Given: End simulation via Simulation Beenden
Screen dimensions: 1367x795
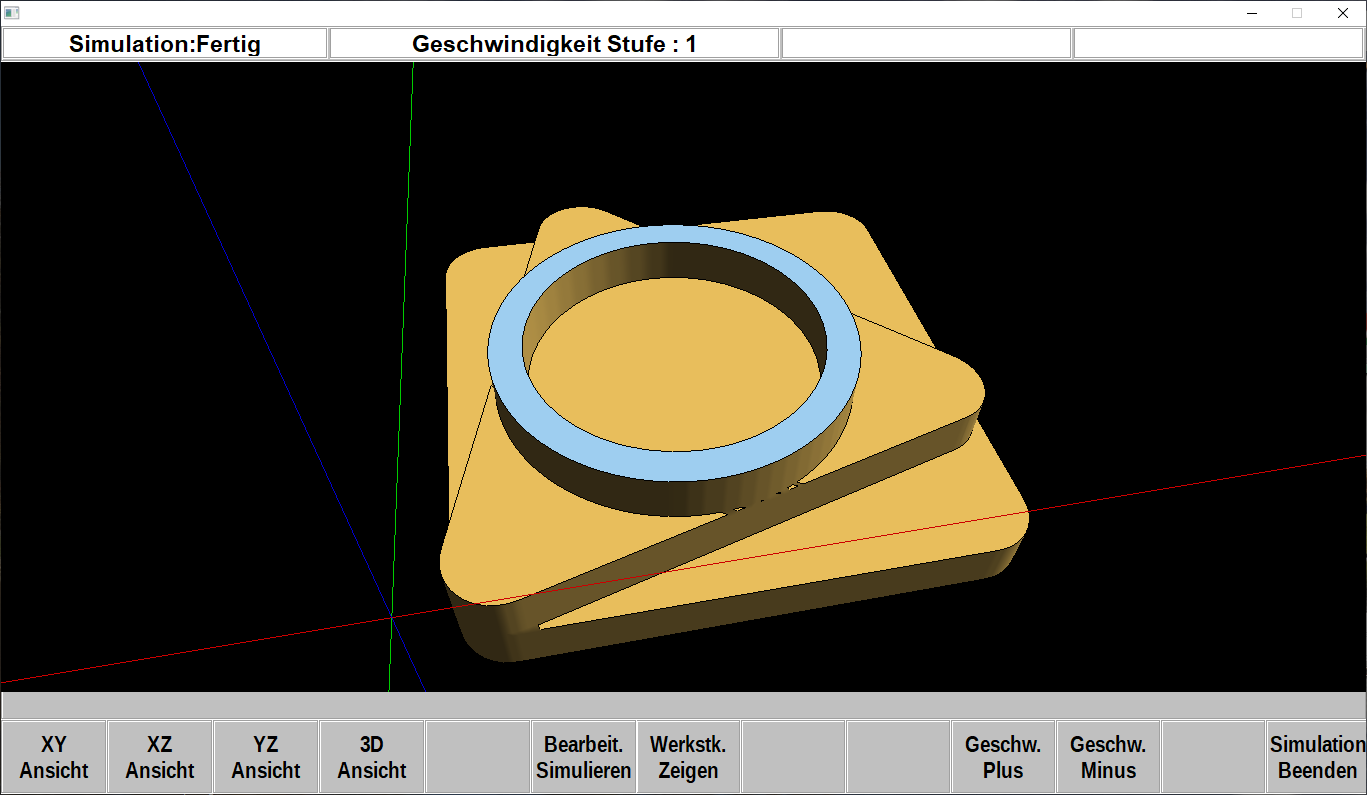Looking at the screenshot, I should coord(1316,757).
